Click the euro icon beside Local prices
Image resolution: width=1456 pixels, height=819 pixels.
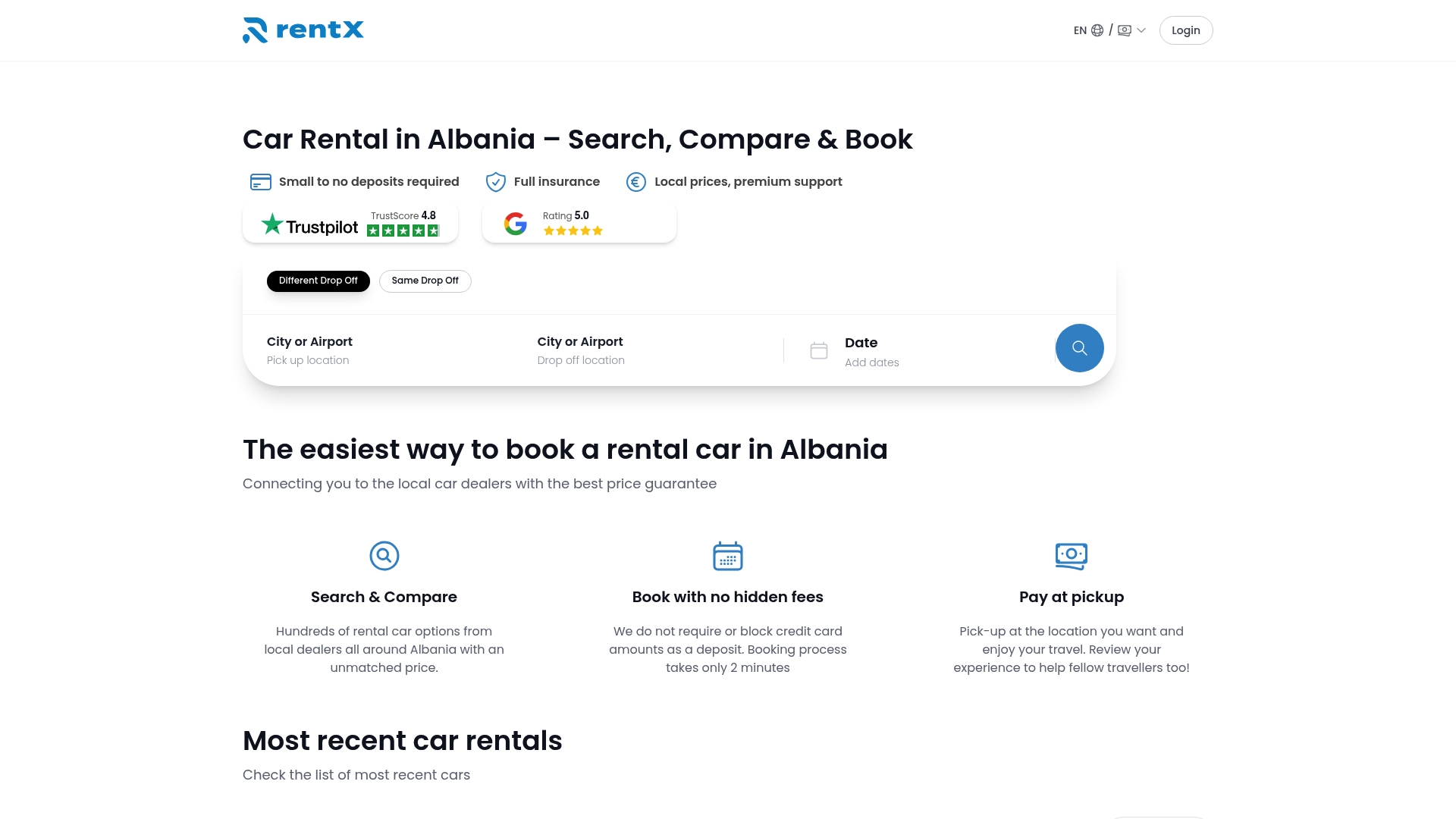(635, 181)
